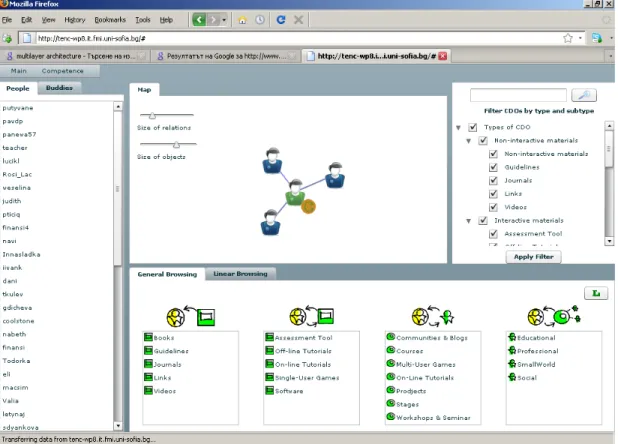
Task: Click the interactive materials category icon above Assessment Tool
Action: (x=311, y=316)
